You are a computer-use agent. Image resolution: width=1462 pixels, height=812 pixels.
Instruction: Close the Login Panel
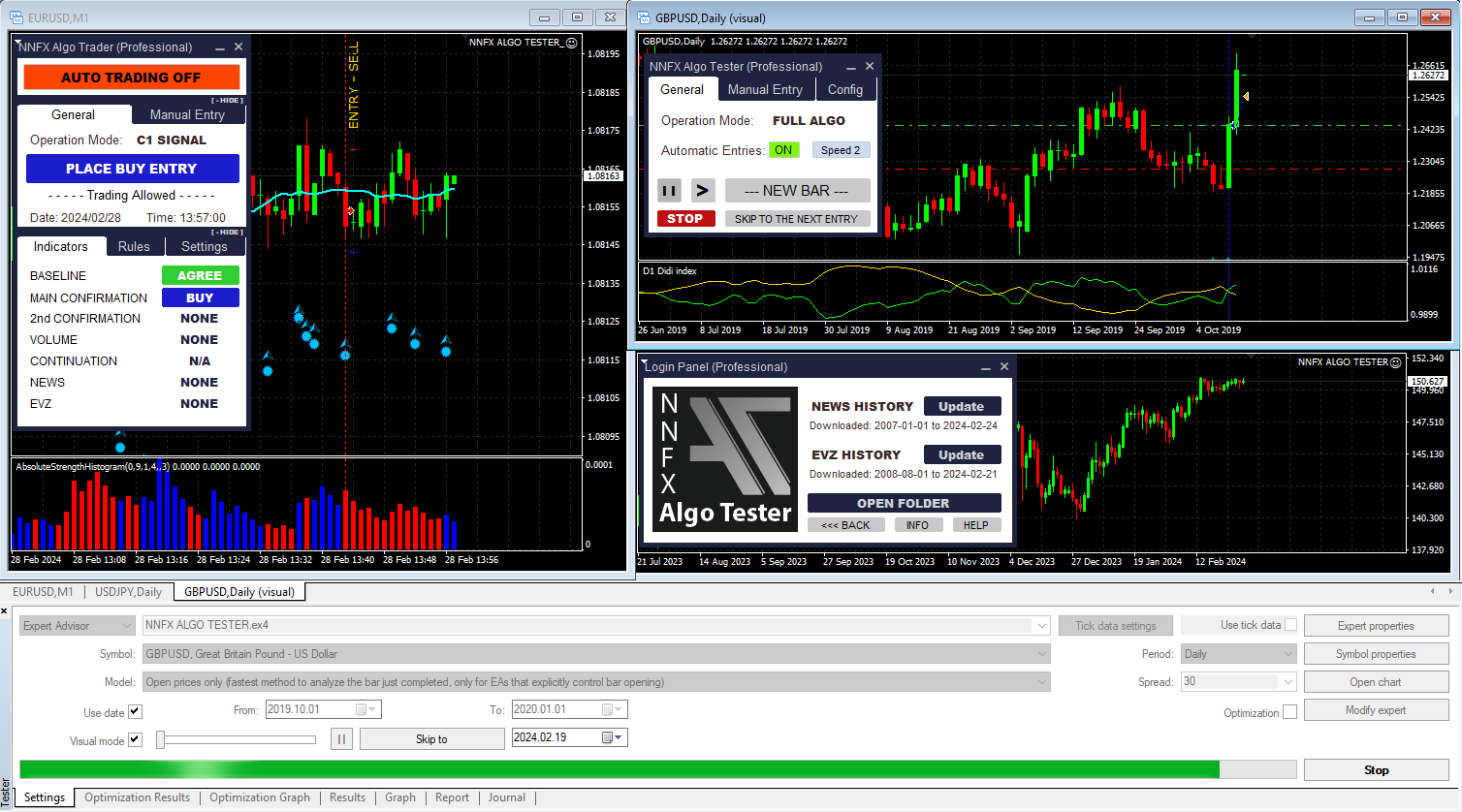click(1004, 366)
